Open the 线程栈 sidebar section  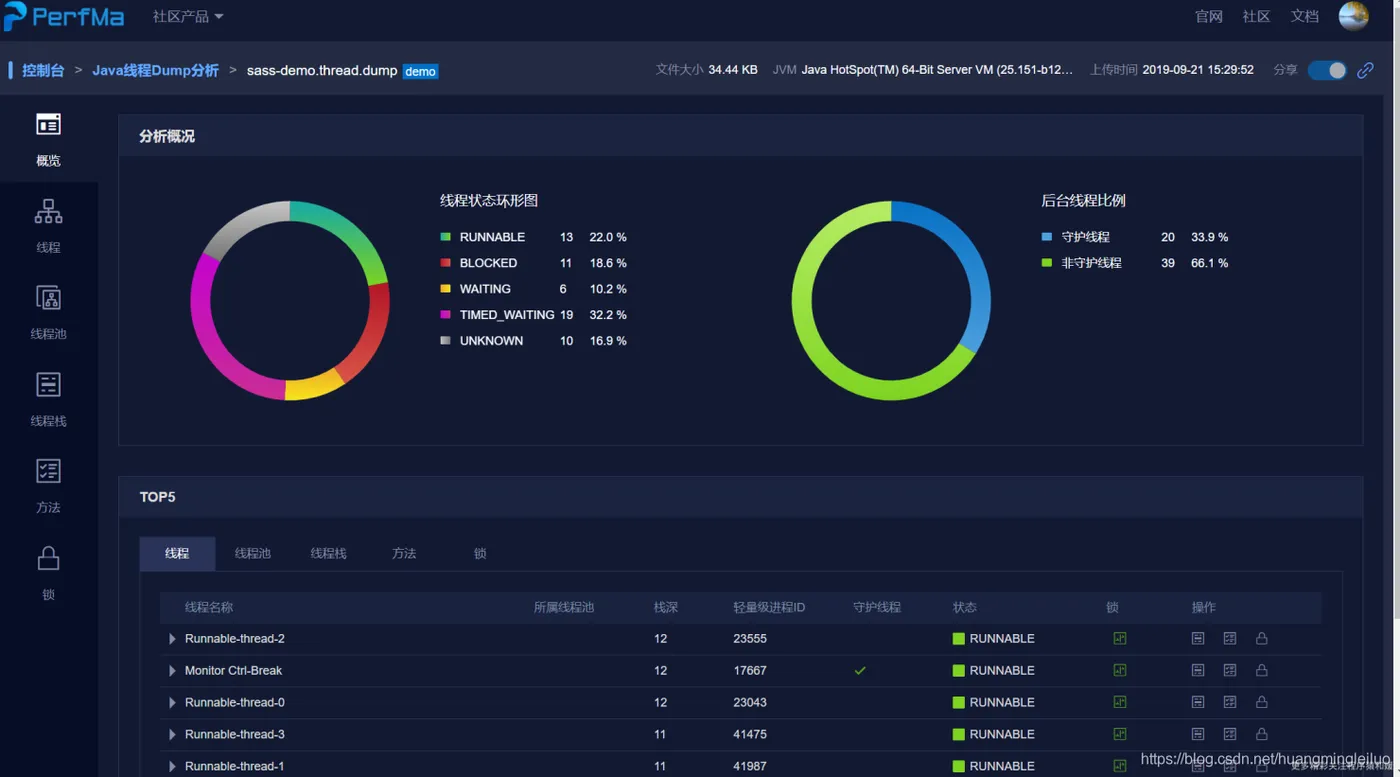[48, 385]
